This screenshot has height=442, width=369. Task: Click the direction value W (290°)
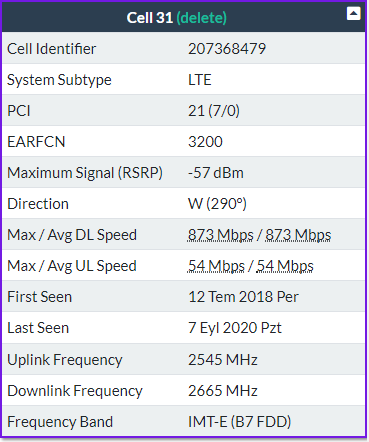pos(218,204)
